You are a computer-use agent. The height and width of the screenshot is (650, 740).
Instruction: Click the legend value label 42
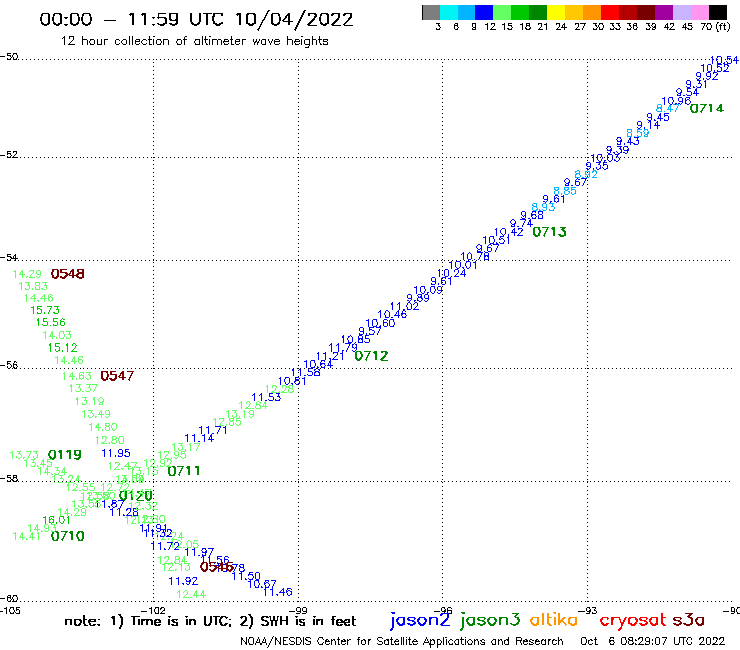(669, 27)
